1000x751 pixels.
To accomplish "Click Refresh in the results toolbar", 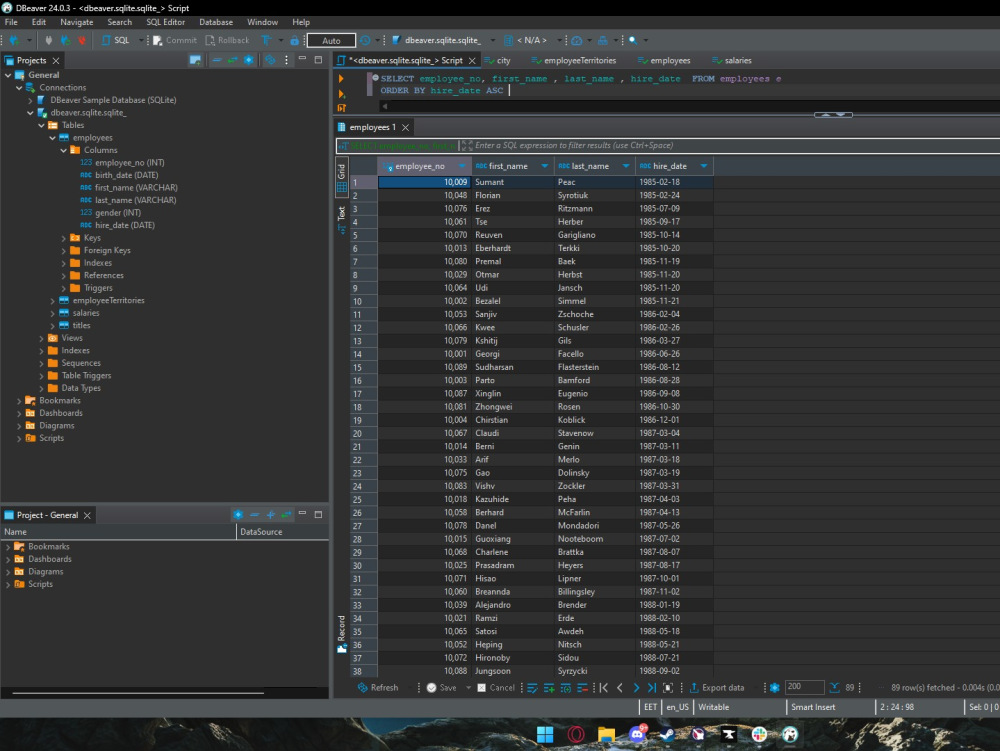I will click(378, 687).
